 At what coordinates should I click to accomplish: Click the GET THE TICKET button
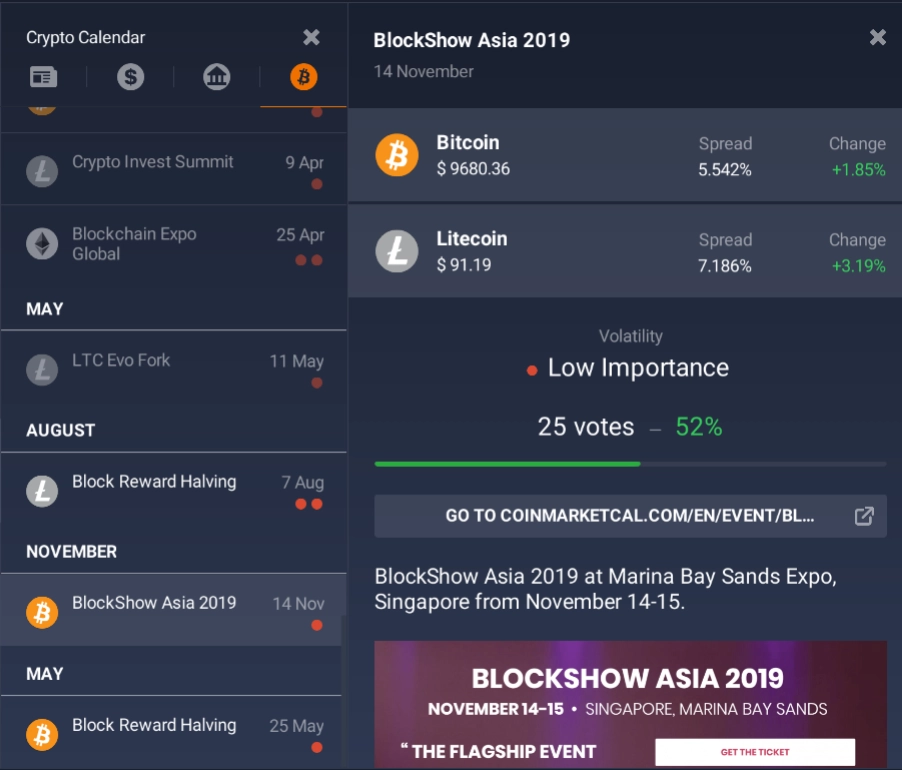click(754, 751)
